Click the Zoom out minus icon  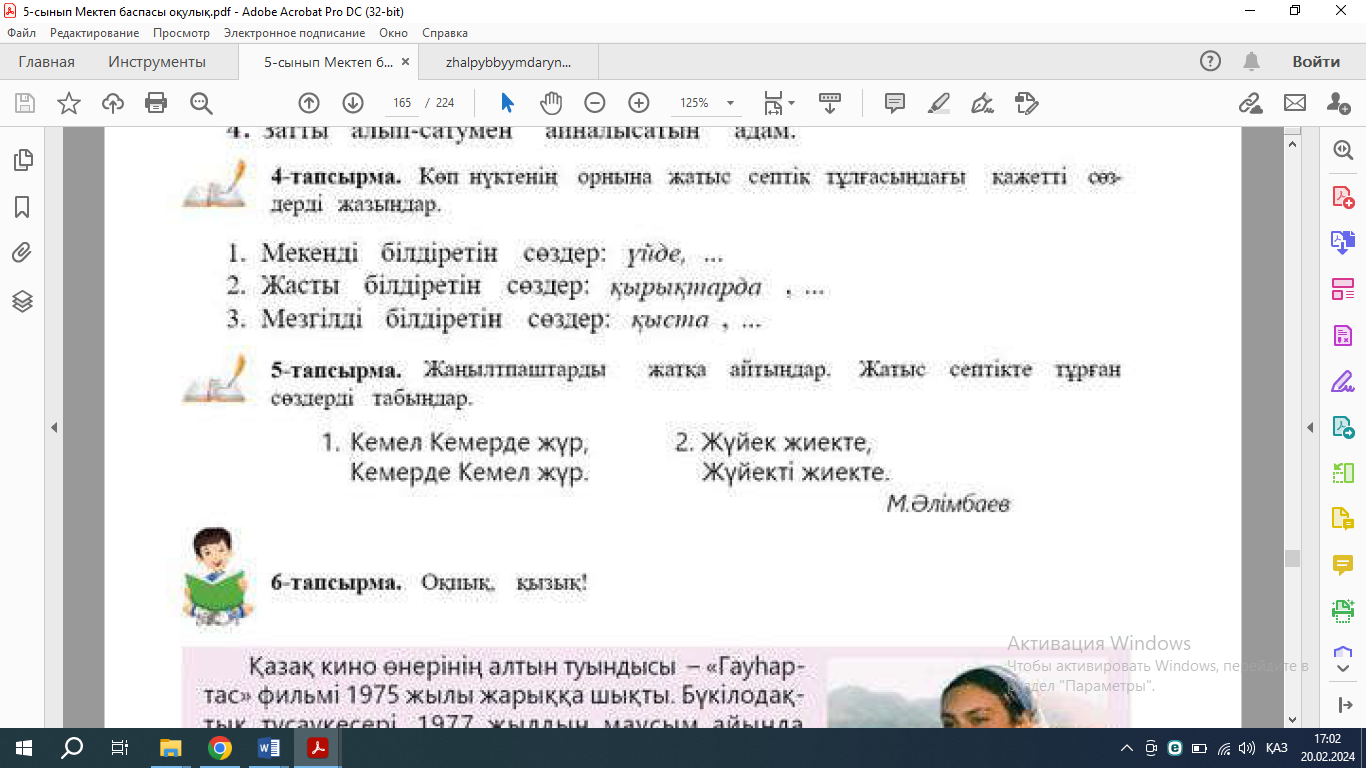point(595,103)
